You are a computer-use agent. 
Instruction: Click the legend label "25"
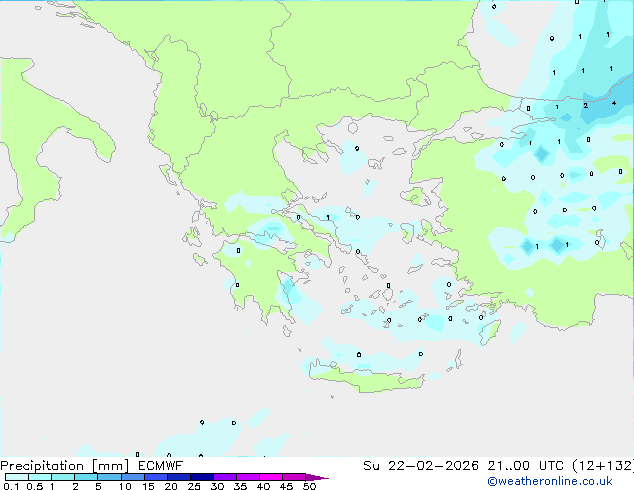(x=194, y=486)
